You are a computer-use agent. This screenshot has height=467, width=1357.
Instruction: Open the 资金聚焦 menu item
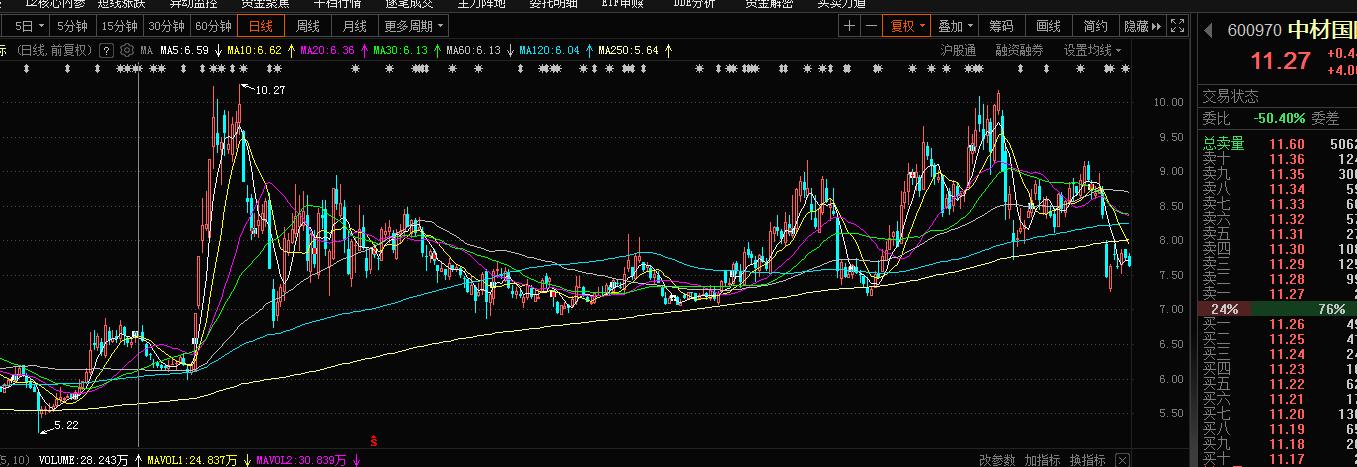(265, 4)
